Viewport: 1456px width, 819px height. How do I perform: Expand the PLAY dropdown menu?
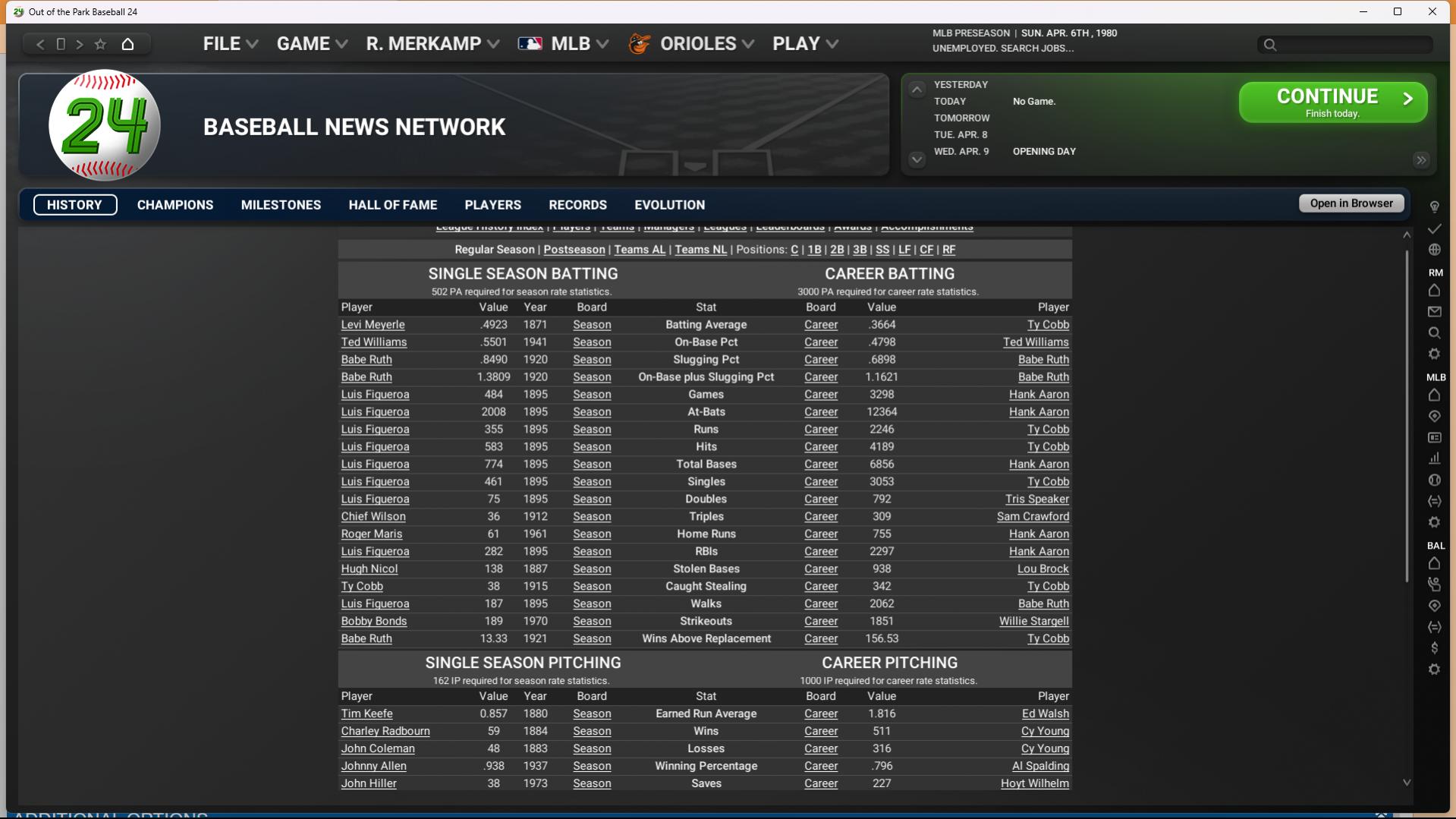pyautogui.click(x=805, y=44)
